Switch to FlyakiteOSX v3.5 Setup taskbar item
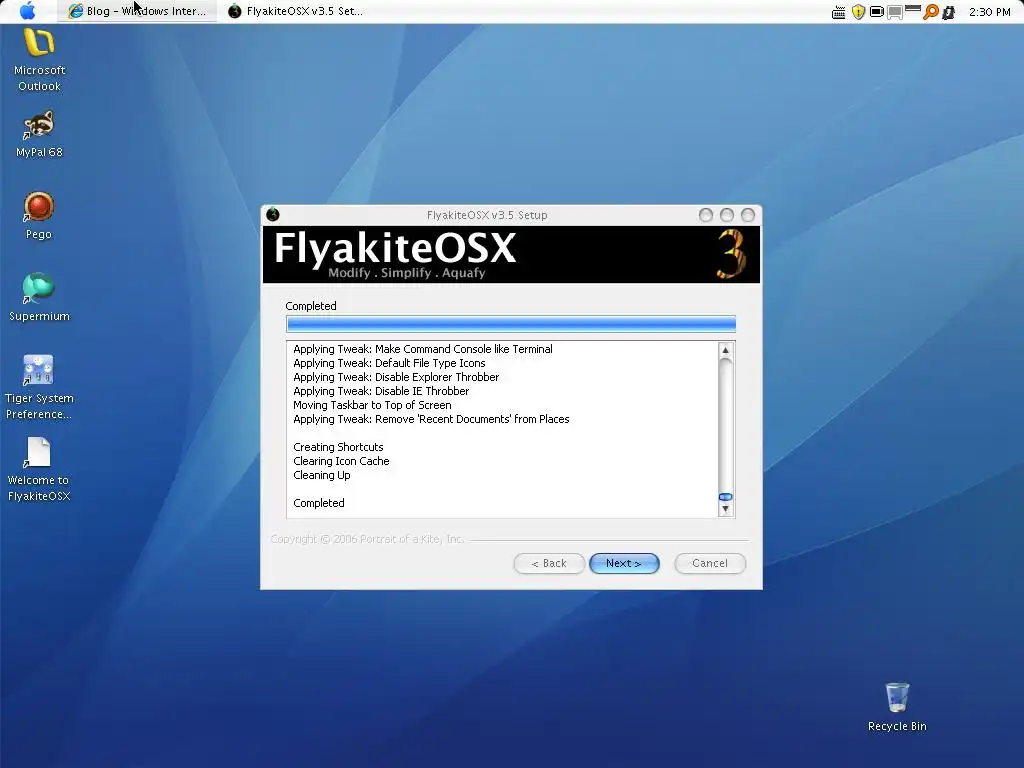This screenshot has width=1024, height=768. click(x=297, y=11)
